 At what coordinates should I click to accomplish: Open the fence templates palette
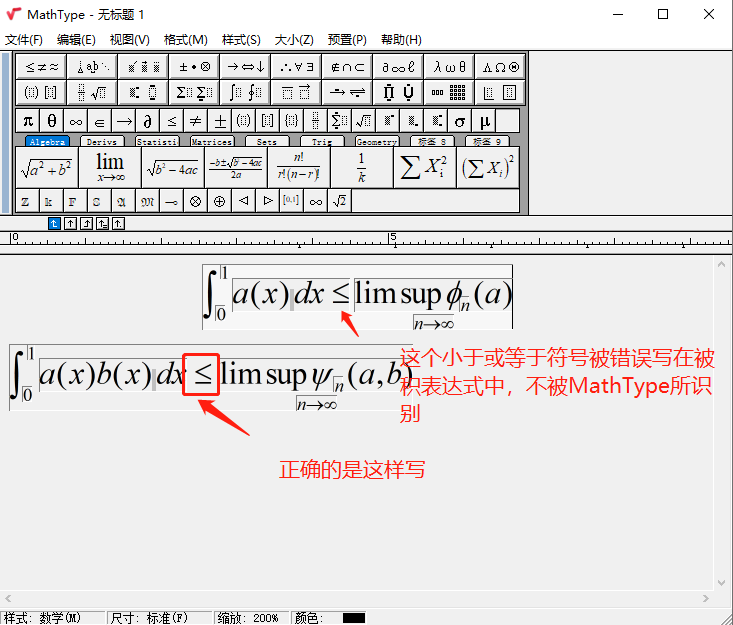point(41,92)
